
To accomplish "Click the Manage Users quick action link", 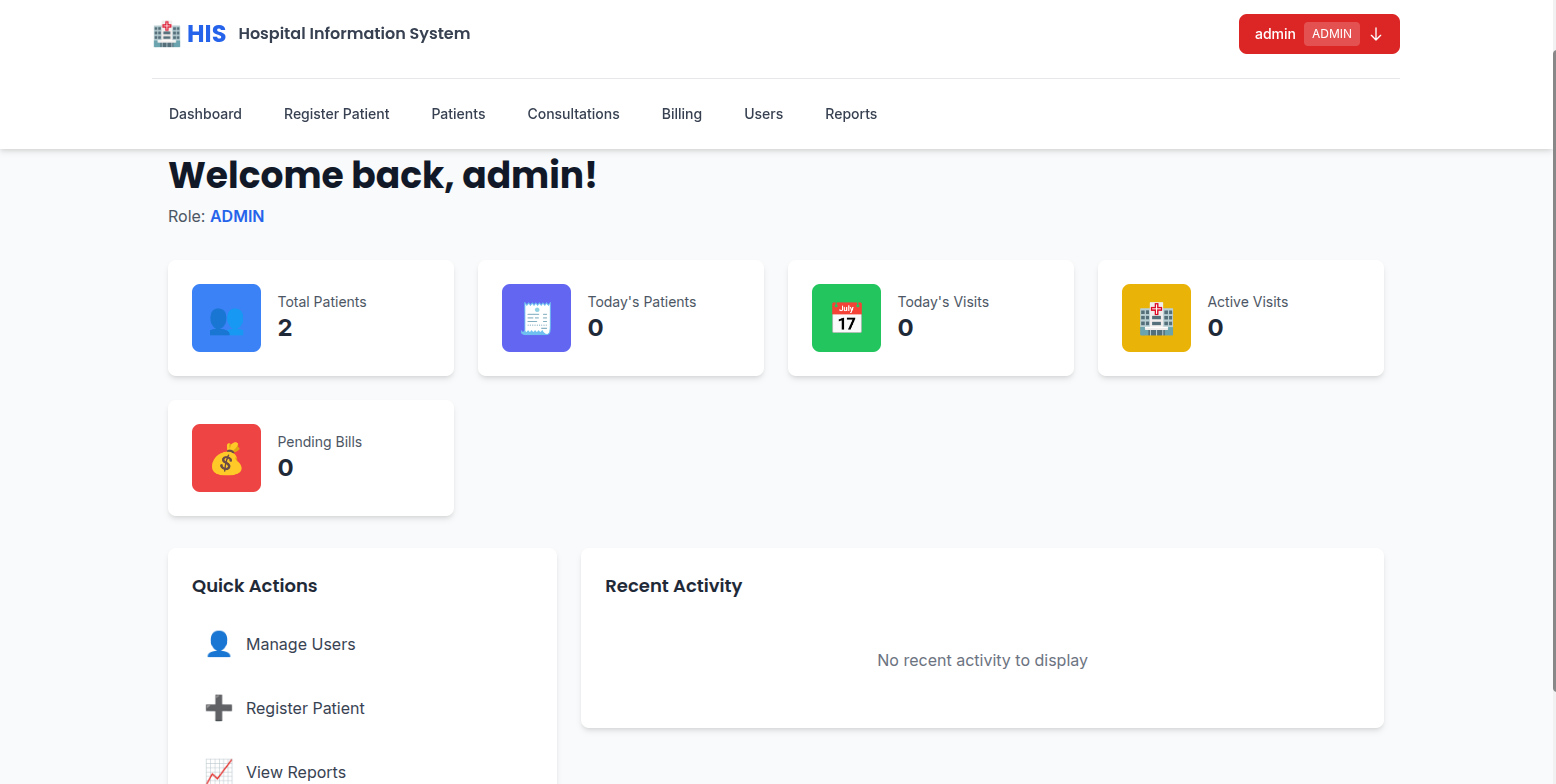I will (362, 644).
